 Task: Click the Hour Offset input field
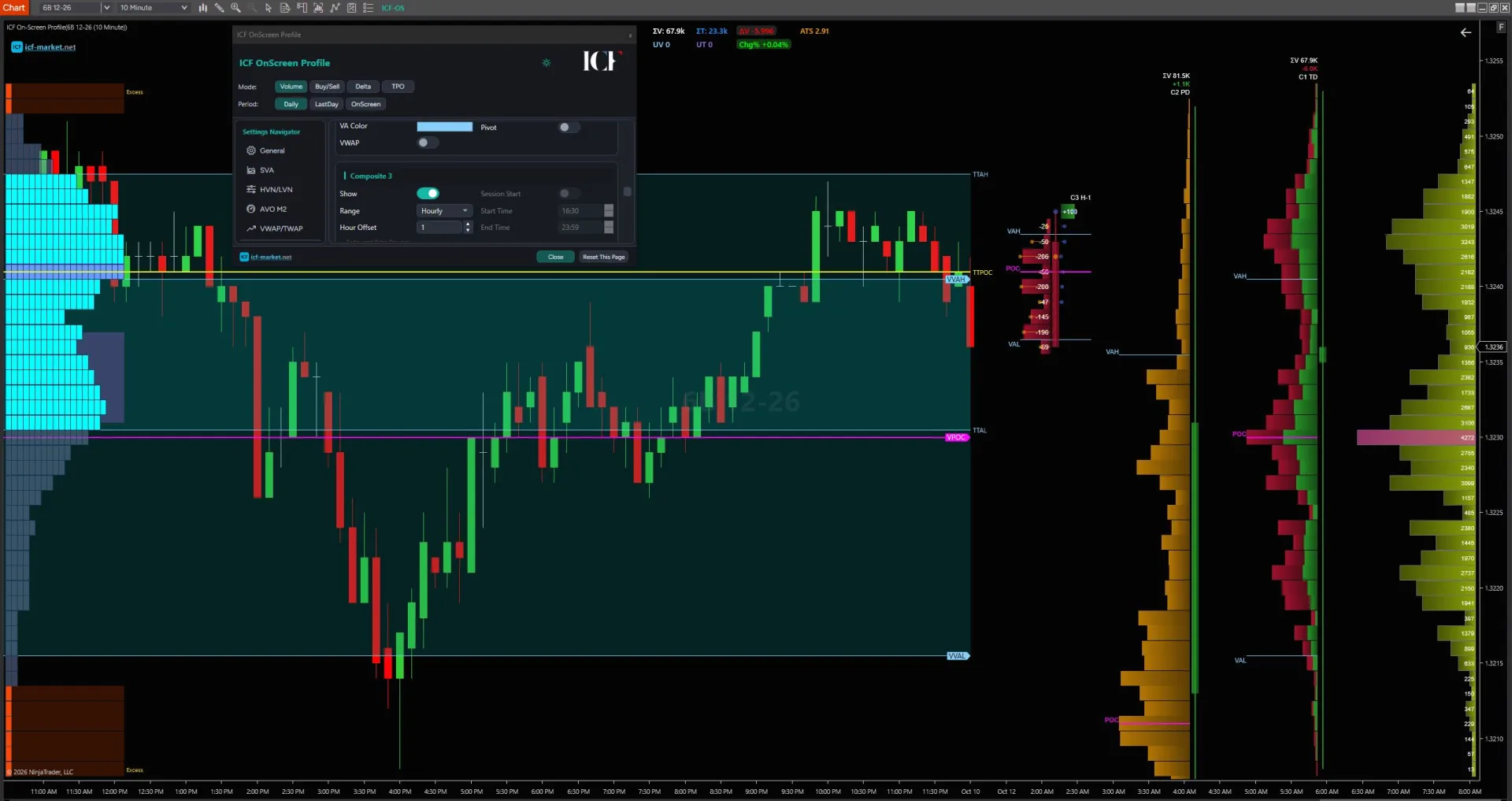pyautogui.click(x=439, y=228)
